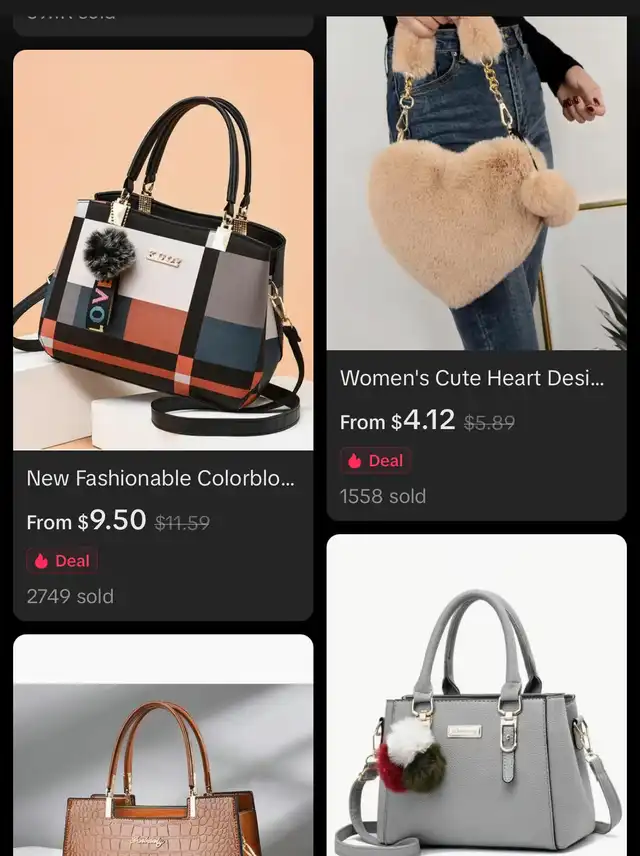Open the fluffy heart-shaped bag image
Viewport: 640px width, 856px height.
(x=476, y=183)
